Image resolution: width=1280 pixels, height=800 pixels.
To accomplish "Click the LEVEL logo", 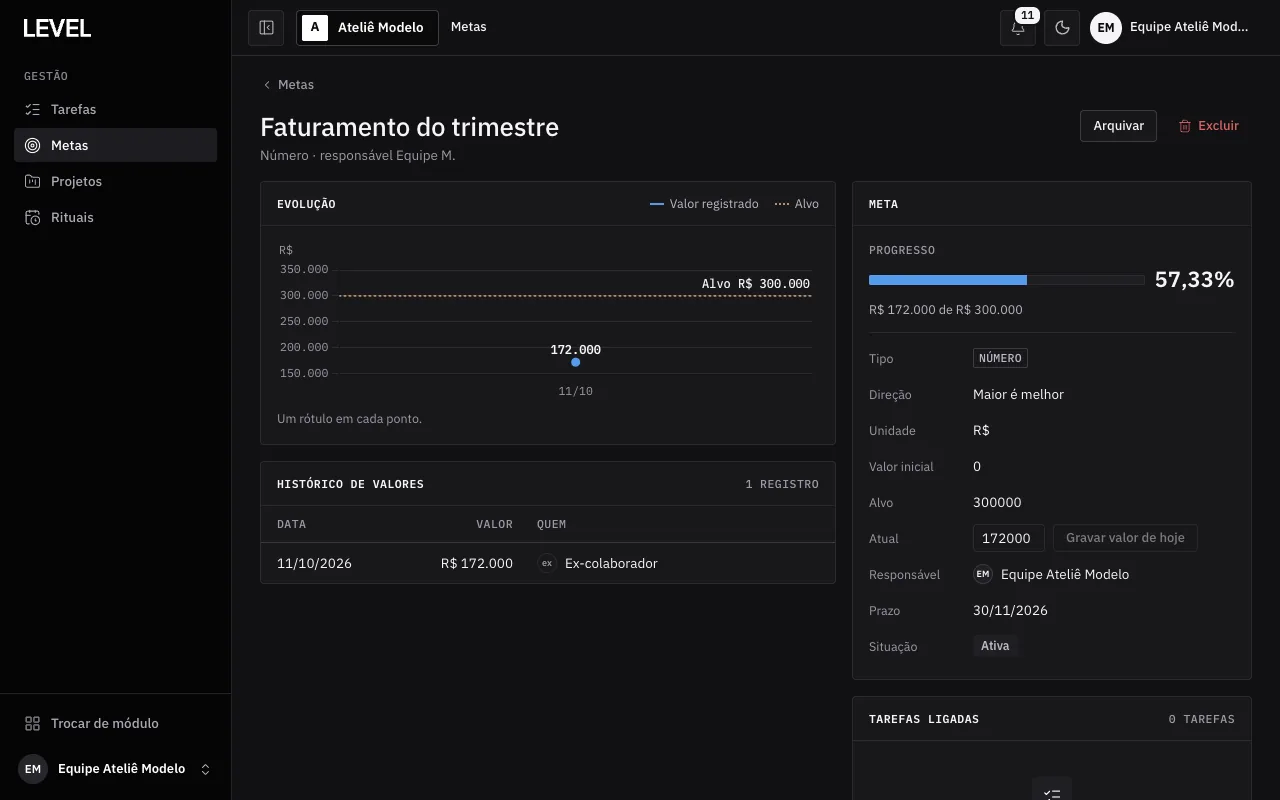I will coord(57,28).
